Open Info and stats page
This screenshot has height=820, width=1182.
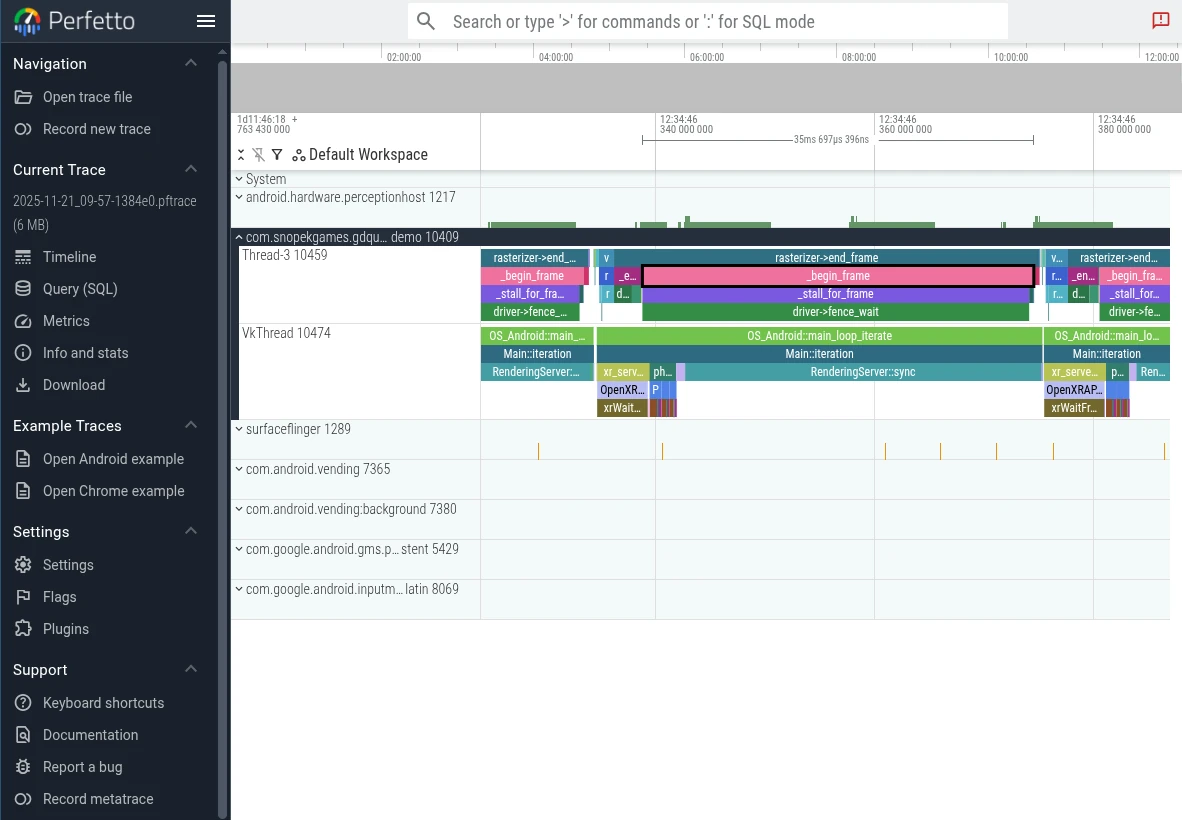coord(85,353)
